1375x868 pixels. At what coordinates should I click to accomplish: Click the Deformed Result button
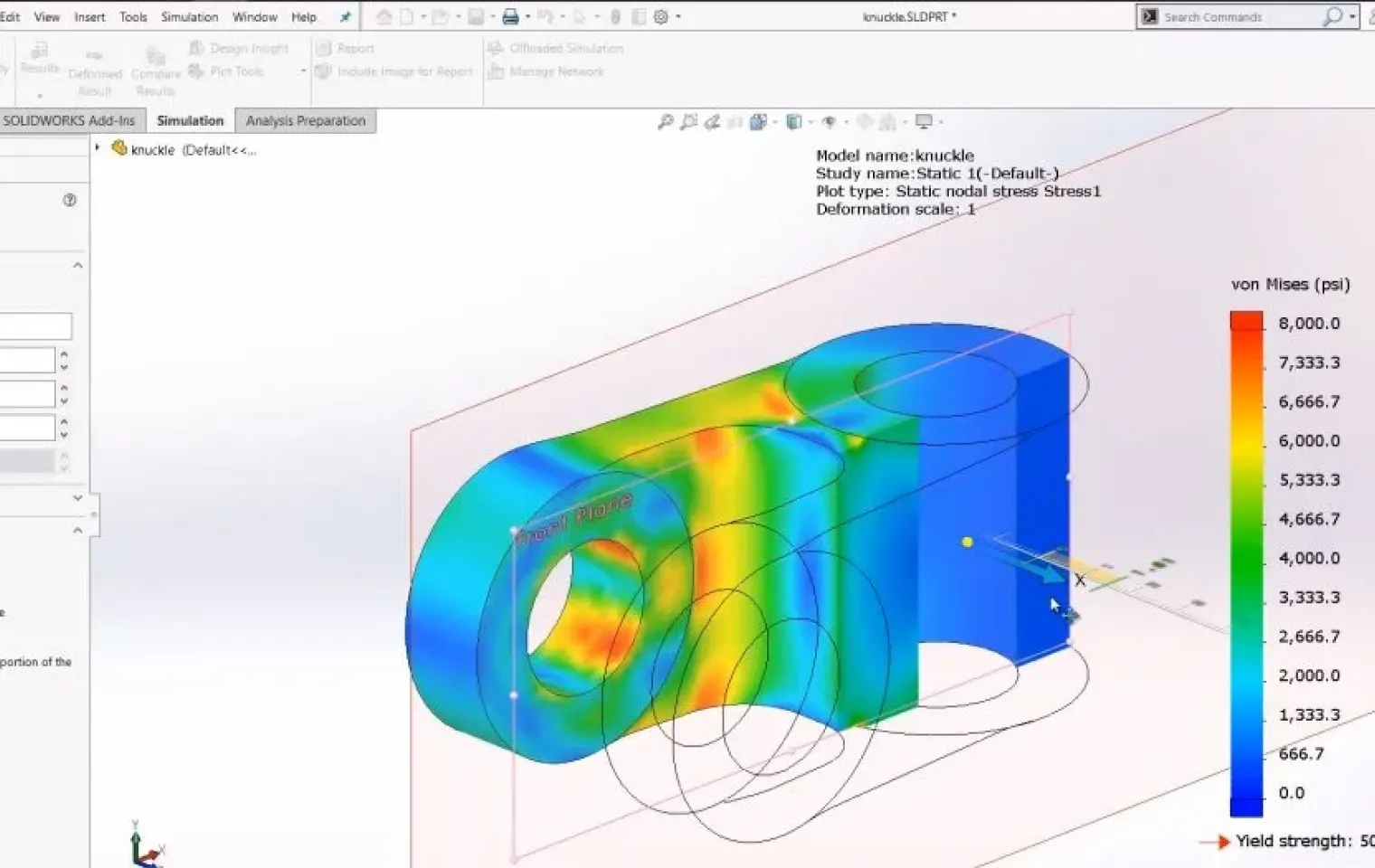coord(95,74)
